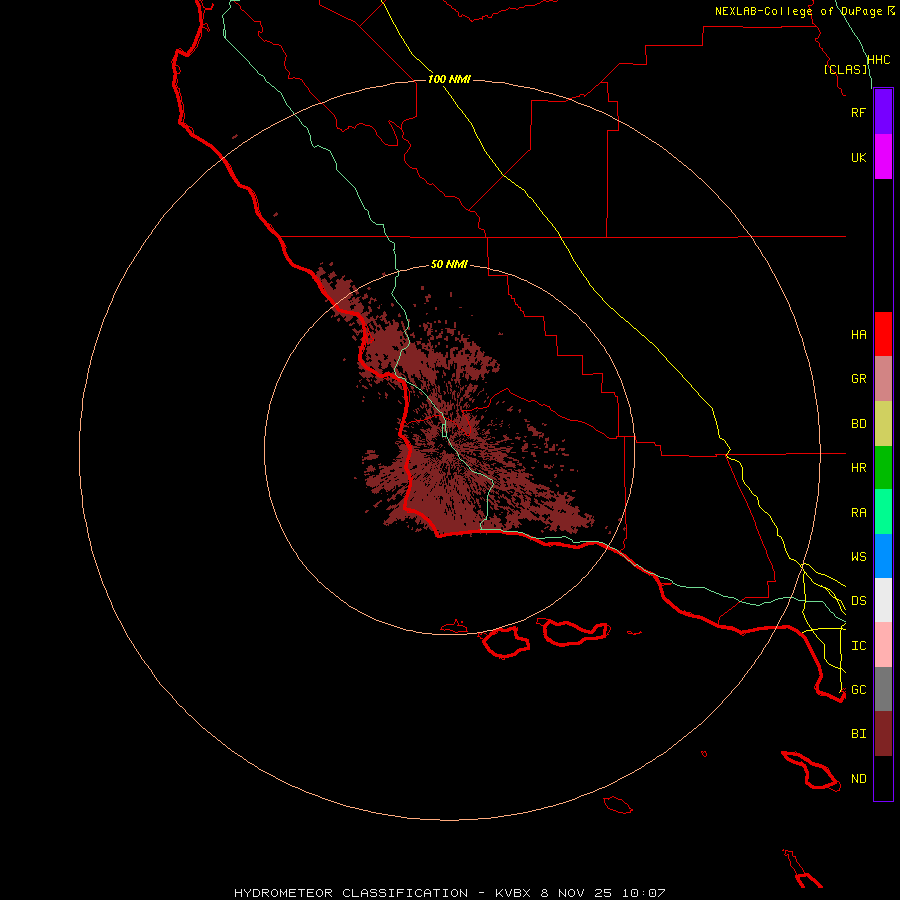
Task: Click the BI dark red legend swatch
Action: tap(883, 734)
